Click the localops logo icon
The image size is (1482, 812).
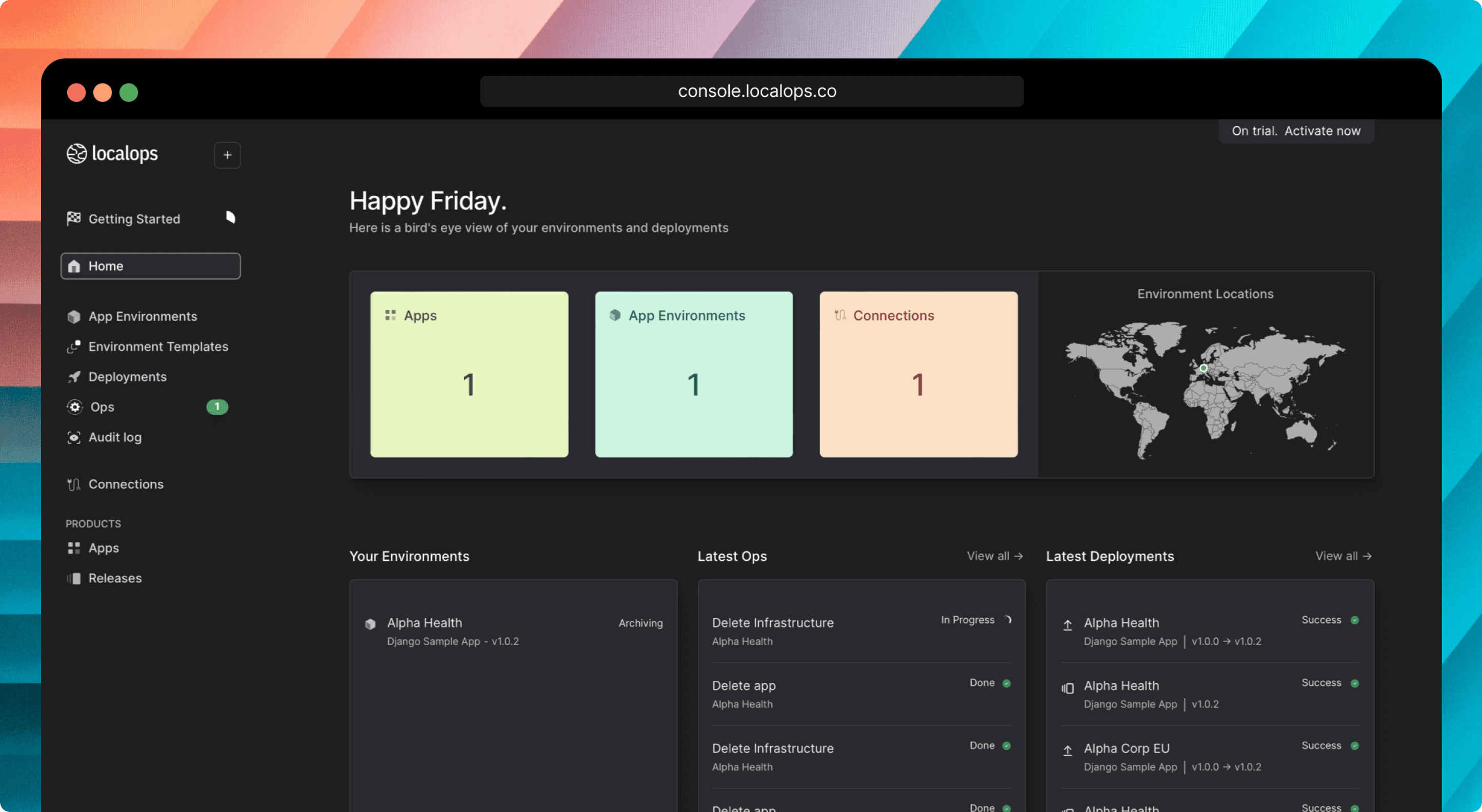click(x=76, y=154)
